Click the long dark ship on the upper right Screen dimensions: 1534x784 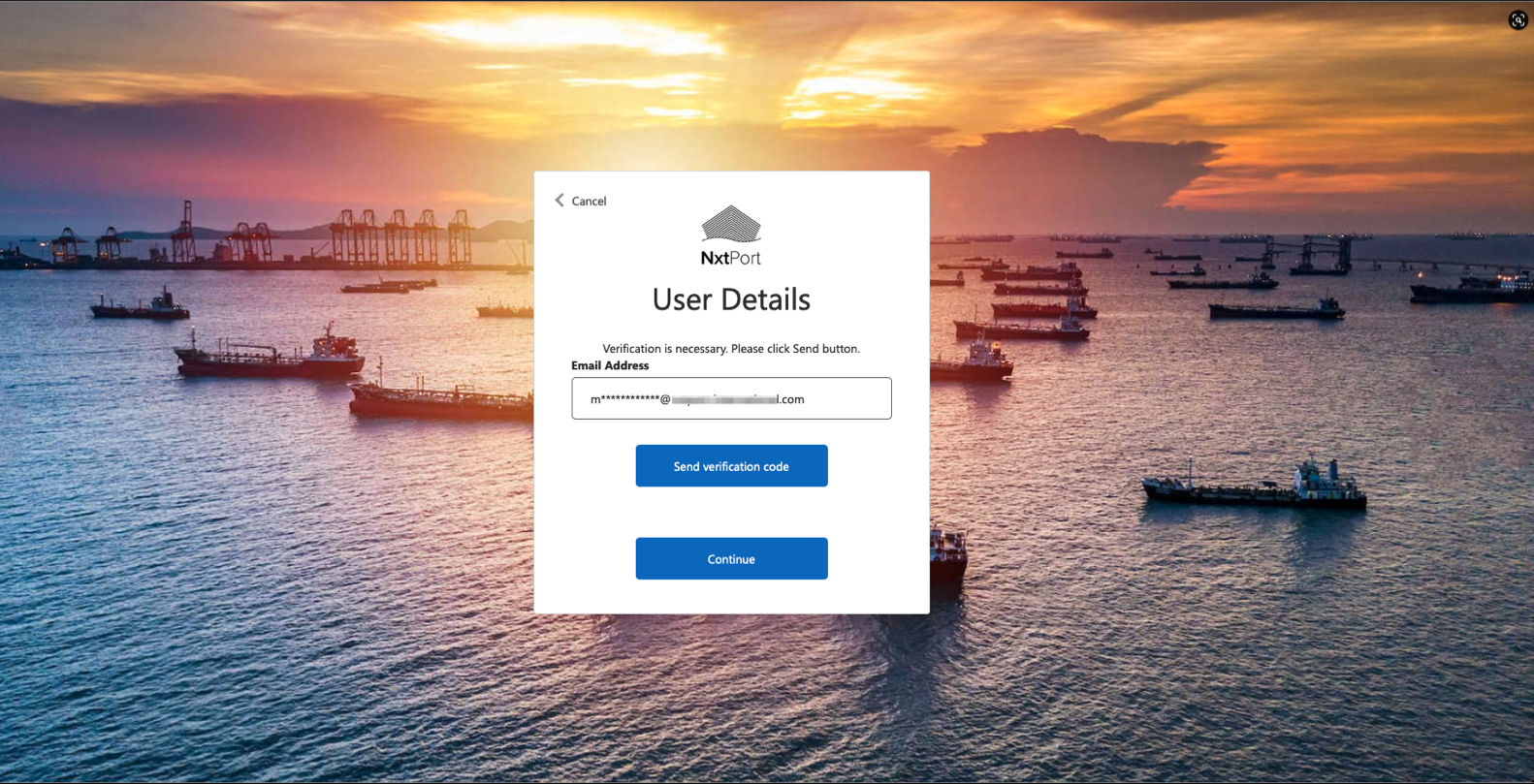point(1275,310)
